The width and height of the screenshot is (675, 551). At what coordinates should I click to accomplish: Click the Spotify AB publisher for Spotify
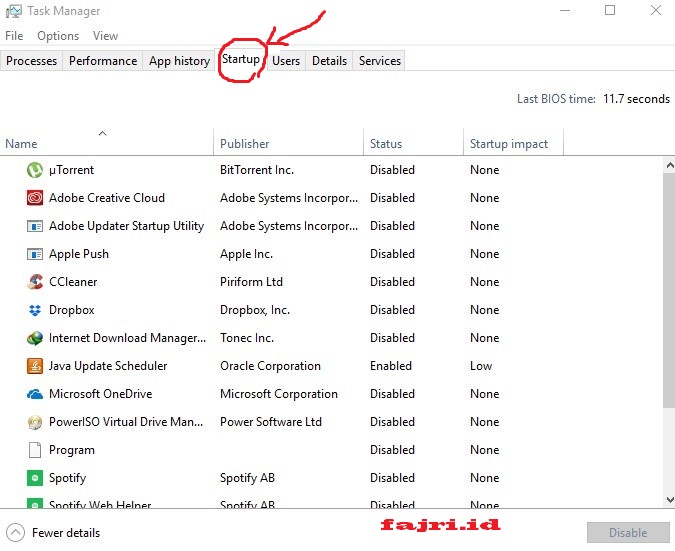tap(248, 478)
